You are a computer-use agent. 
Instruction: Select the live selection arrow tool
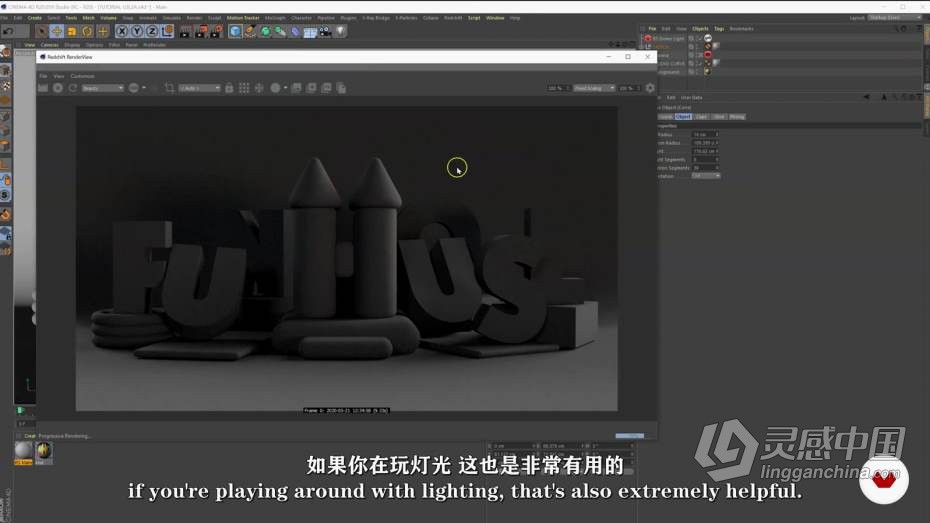41,31
